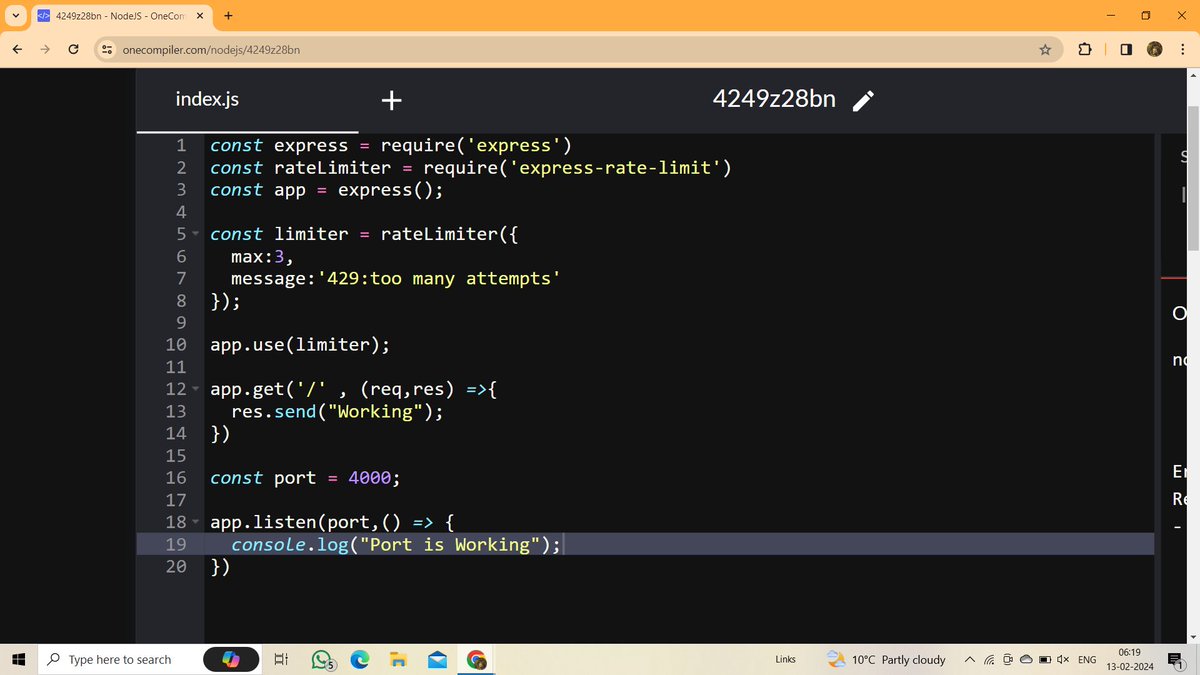Click the browser forward arrow
Viewport: 1200px width, 675px height.
(46, 49)
